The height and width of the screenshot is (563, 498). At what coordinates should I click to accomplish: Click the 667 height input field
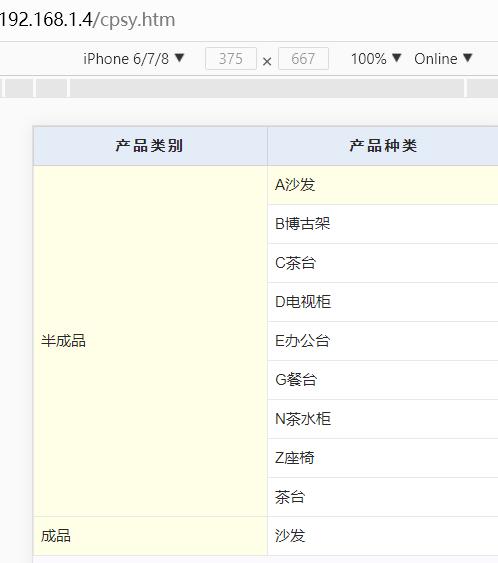click(x=303, y=59)
